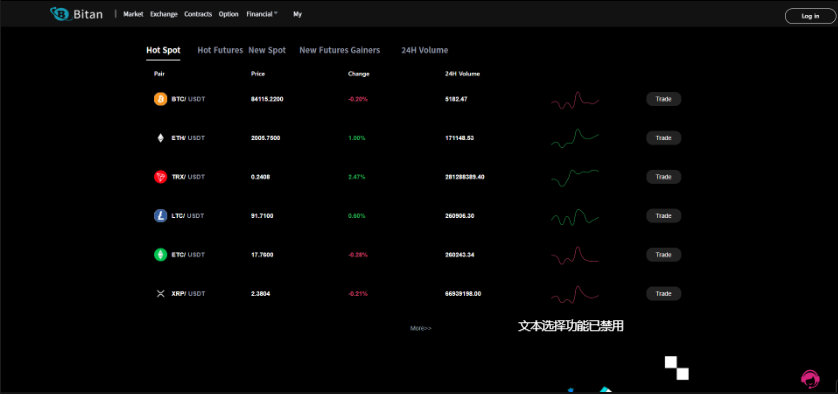Click the XRP price 2.3804

260,294
